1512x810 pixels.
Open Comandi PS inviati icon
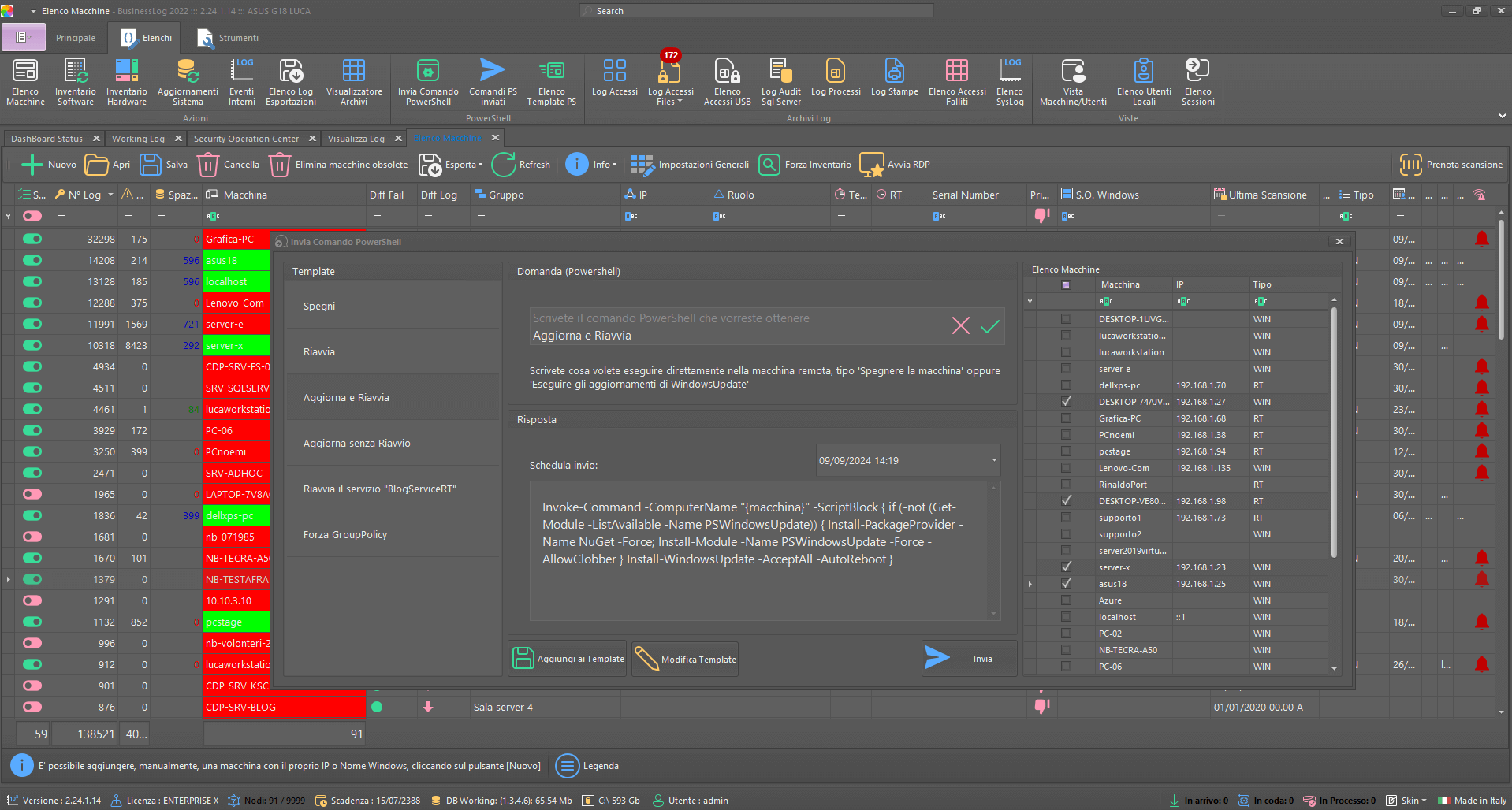[x=493, y=81]
